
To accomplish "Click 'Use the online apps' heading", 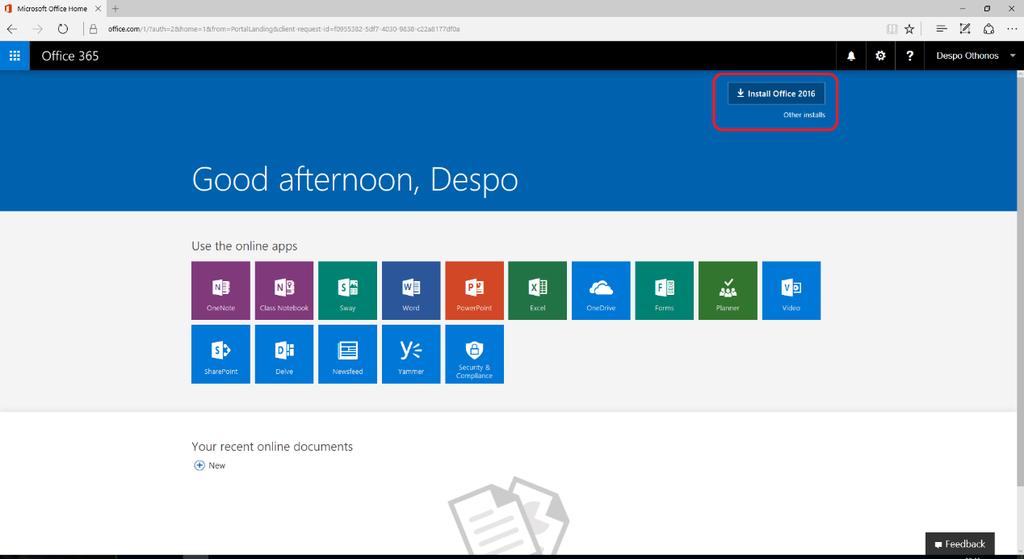I will pyautogui.click(x=244, y=246).
